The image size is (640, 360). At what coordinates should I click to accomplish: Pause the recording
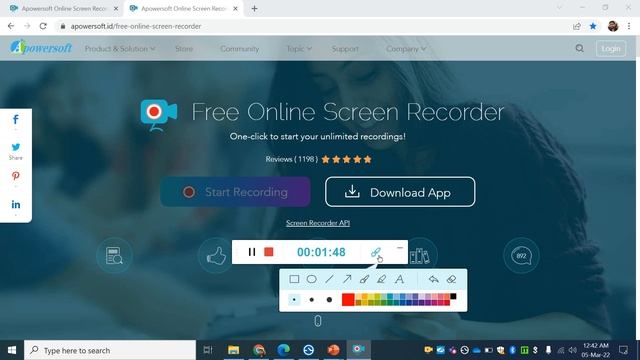pyautogui.click(x=252, y=252)
